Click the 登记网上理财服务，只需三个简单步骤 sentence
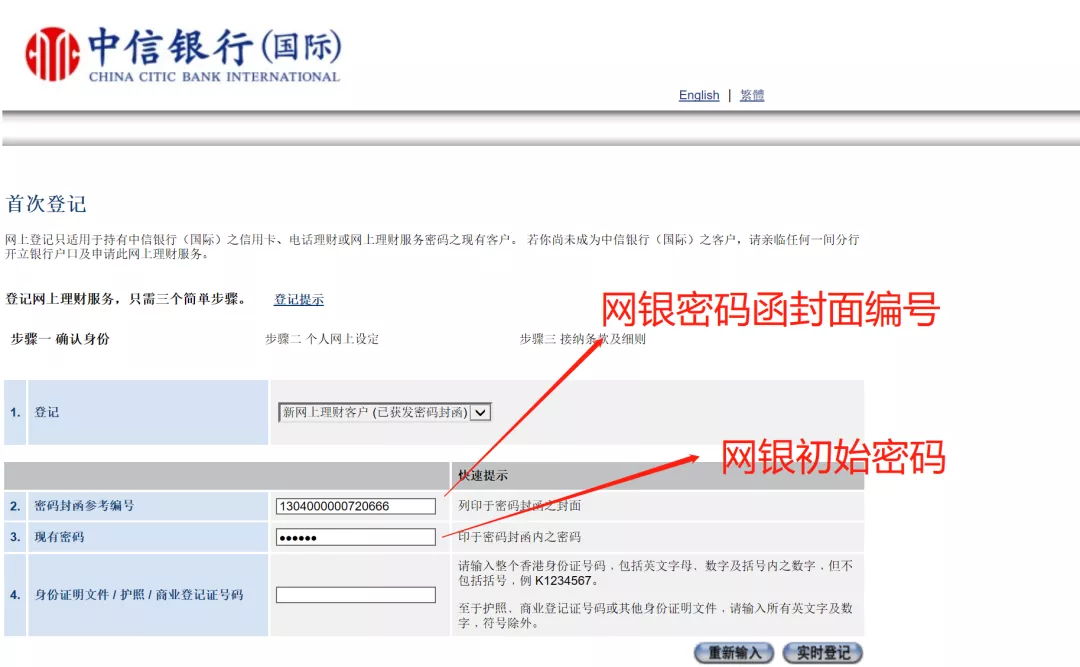The height and width of the screenshot is (667, 1080). tap(126, 299)
